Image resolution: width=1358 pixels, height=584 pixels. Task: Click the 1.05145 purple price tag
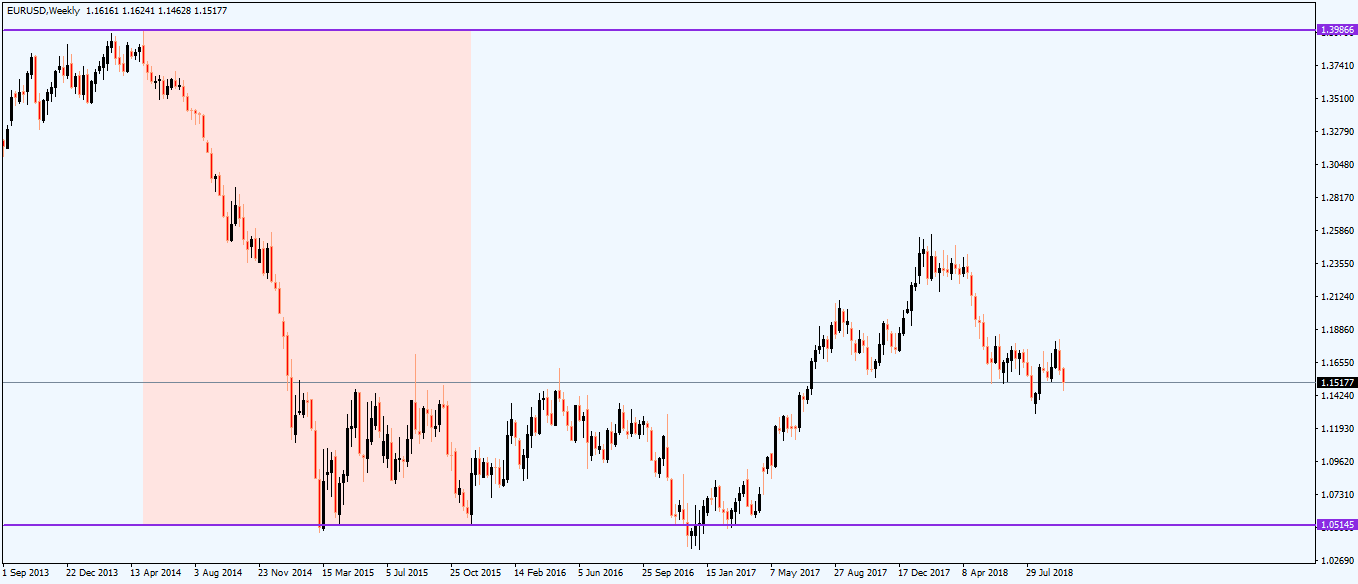click(1337, 525)
